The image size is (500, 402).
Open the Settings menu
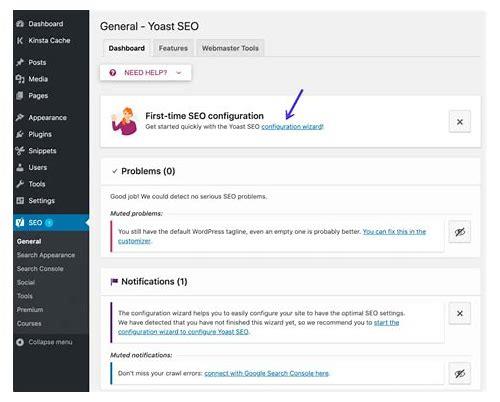point(51,201)
